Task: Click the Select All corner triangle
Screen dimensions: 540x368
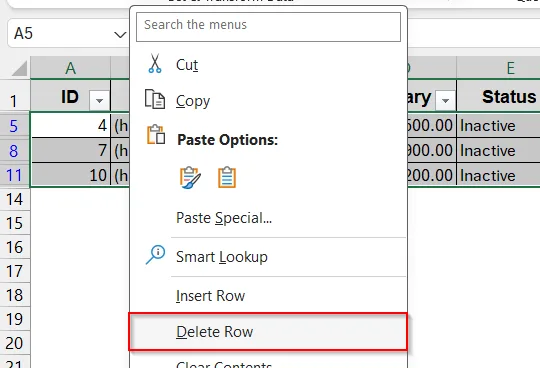Action: pos(19,68)
